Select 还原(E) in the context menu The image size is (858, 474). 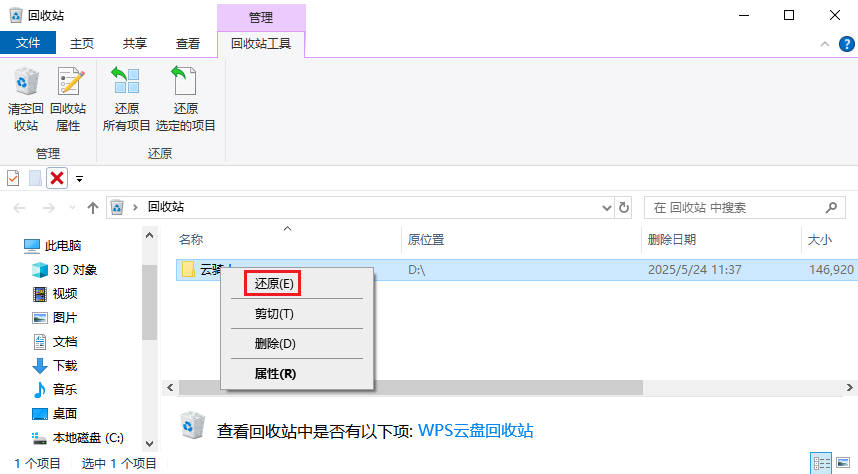(274, 283)
